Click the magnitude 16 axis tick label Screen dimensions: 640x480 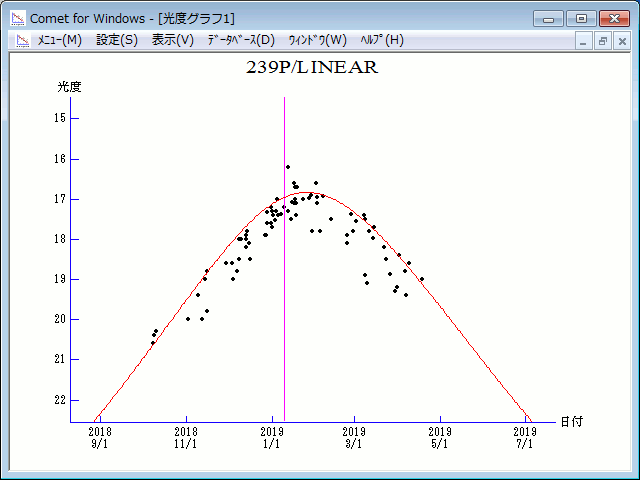point(60,159)
